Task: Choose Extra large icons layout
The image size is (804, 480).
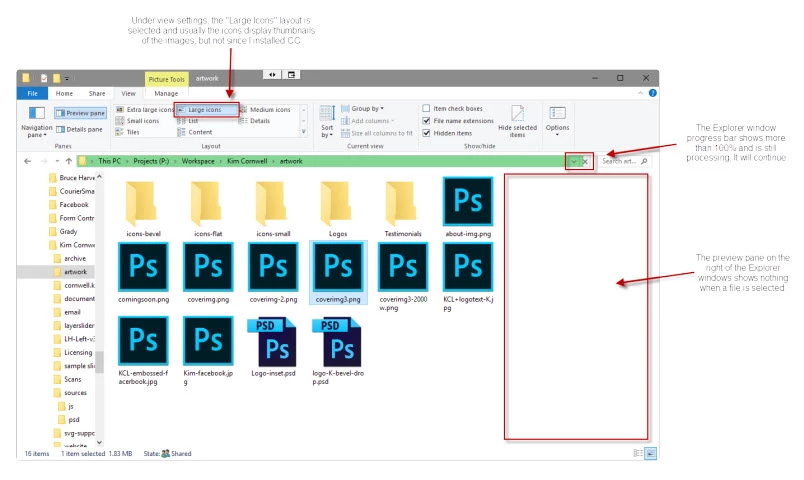Action: 145,109
